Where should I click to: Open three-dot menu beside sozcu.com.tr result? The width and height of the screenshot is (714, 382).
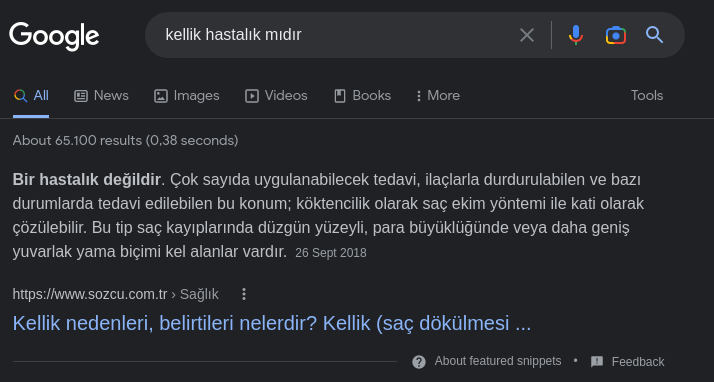(x=244, y=294)
